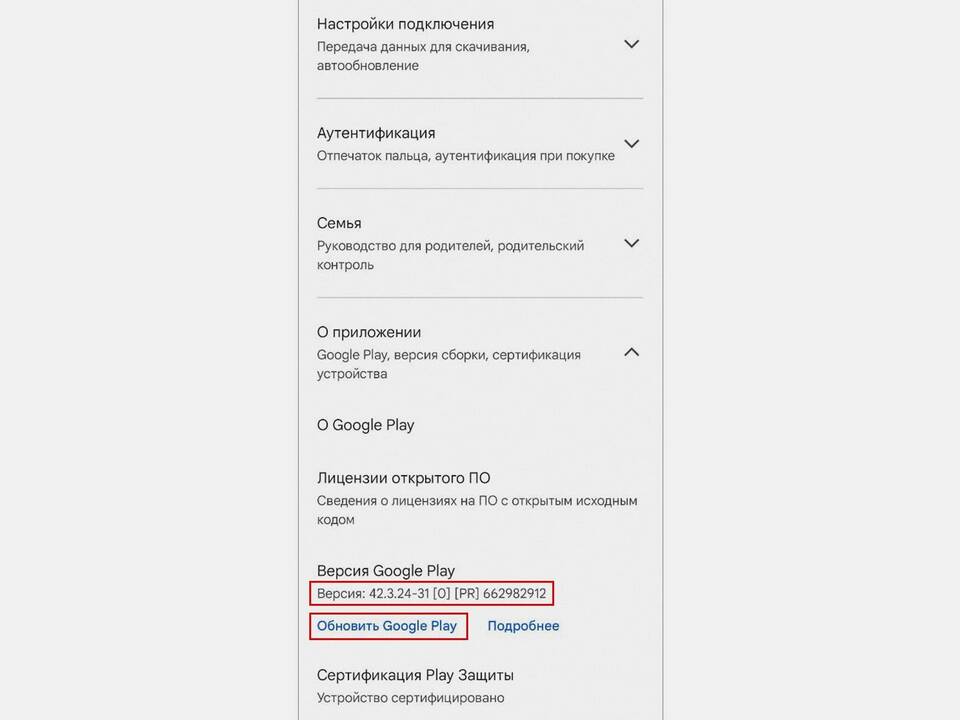Click the Отпечаток пальца description text
Image resolution: width=960 pixels, height=720 pixels.
tap(465, 156)
